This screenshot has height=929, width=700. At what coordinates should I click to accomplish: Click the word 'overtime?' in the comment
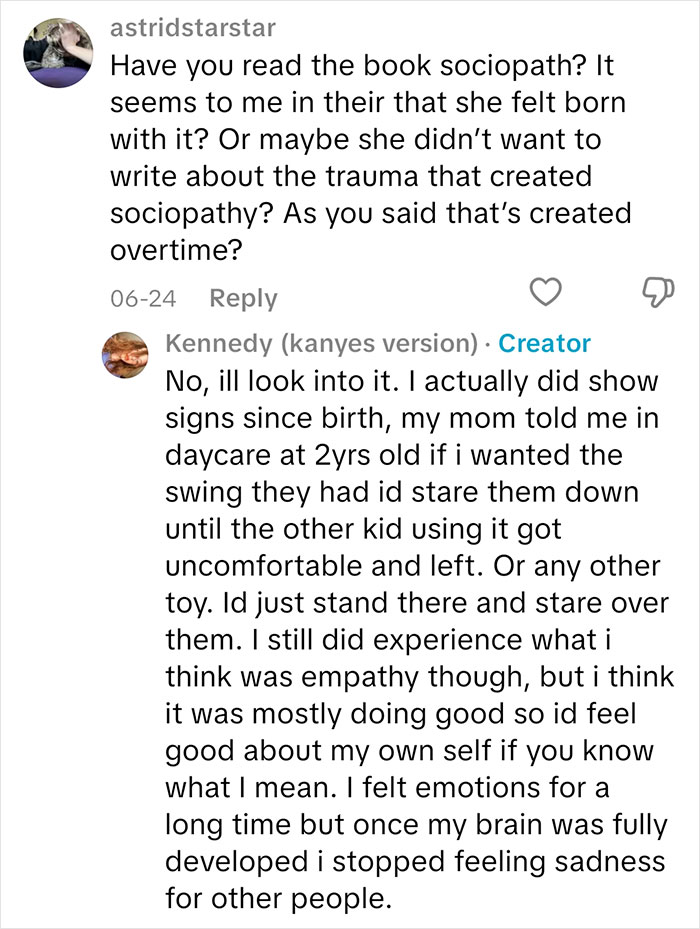click(x=177, y=251)
